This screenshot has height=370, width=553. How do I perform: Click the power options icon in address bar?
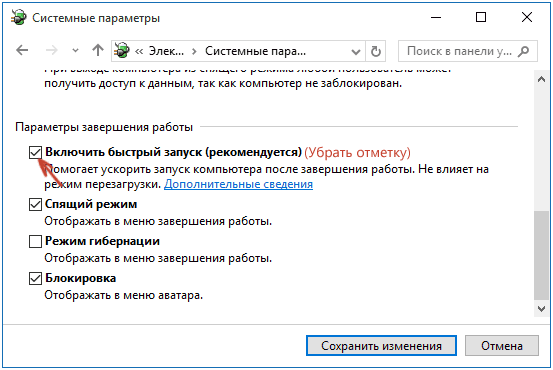click(122, 51)
